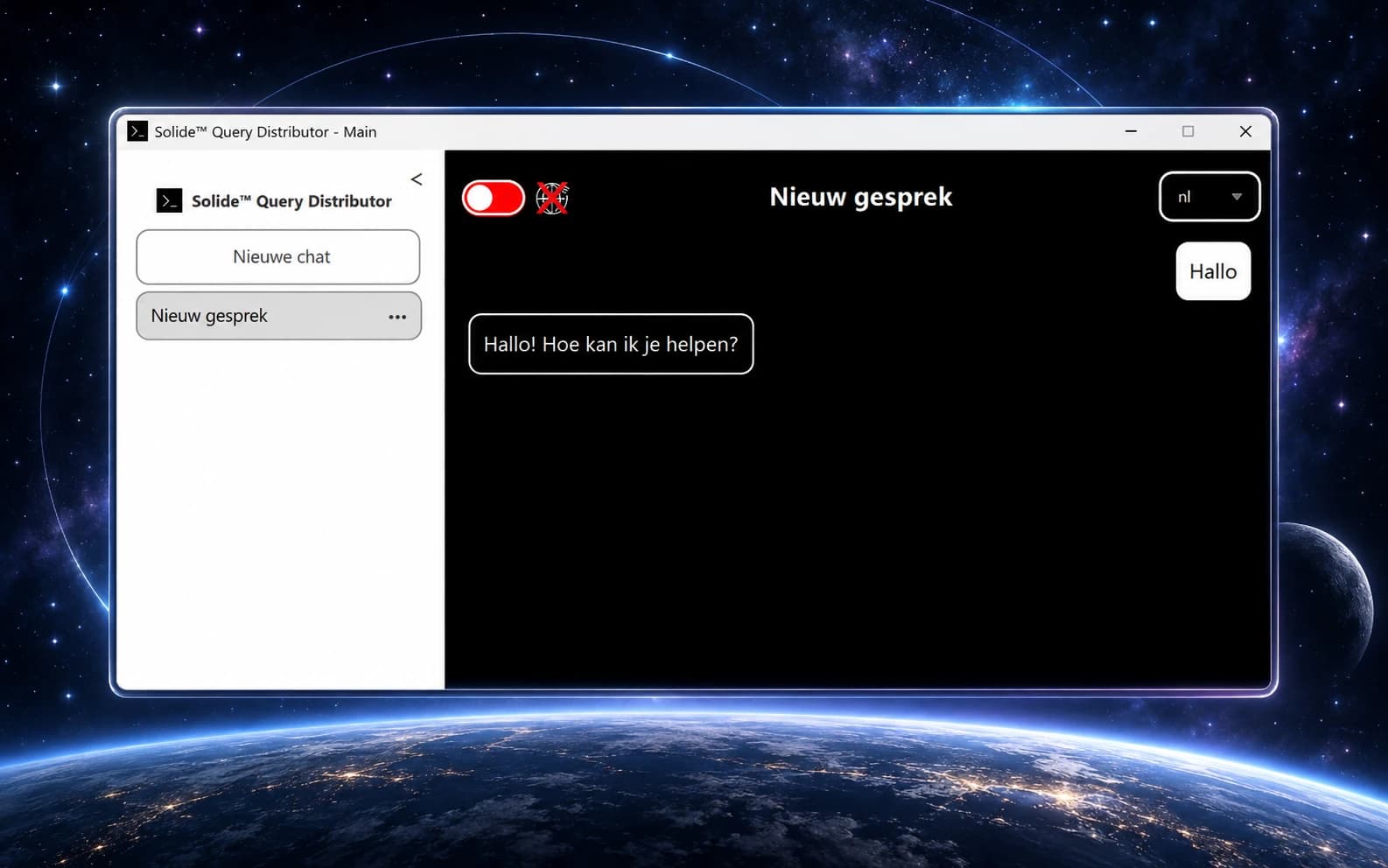The image size is (1388, 868).
Task: Click the terminal logo icon in the sidebar
Action: point(169,201)
